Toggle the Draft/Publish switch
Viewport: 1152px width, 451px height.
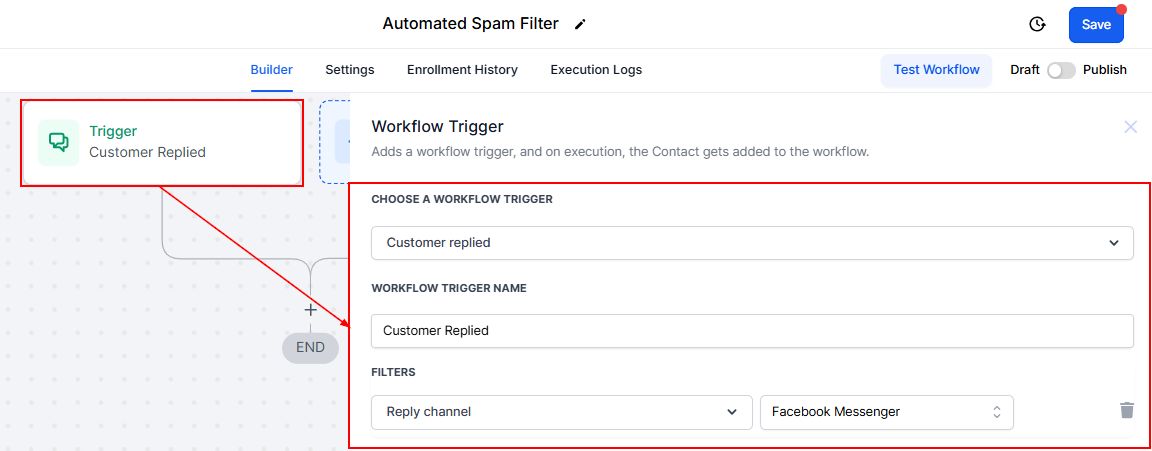coord(1061,70)
